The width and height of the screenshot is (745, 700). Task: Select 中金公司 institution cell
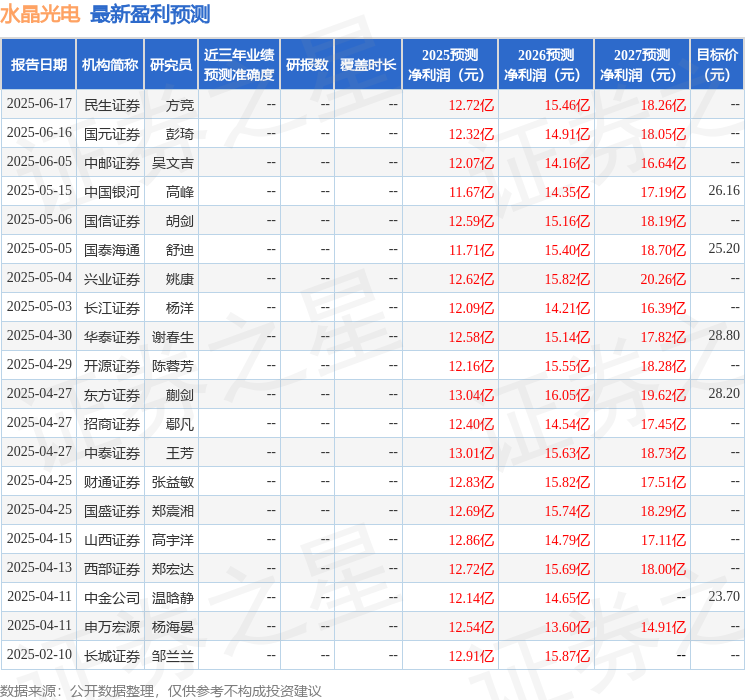pyautogui.click(x=112, y=598)
